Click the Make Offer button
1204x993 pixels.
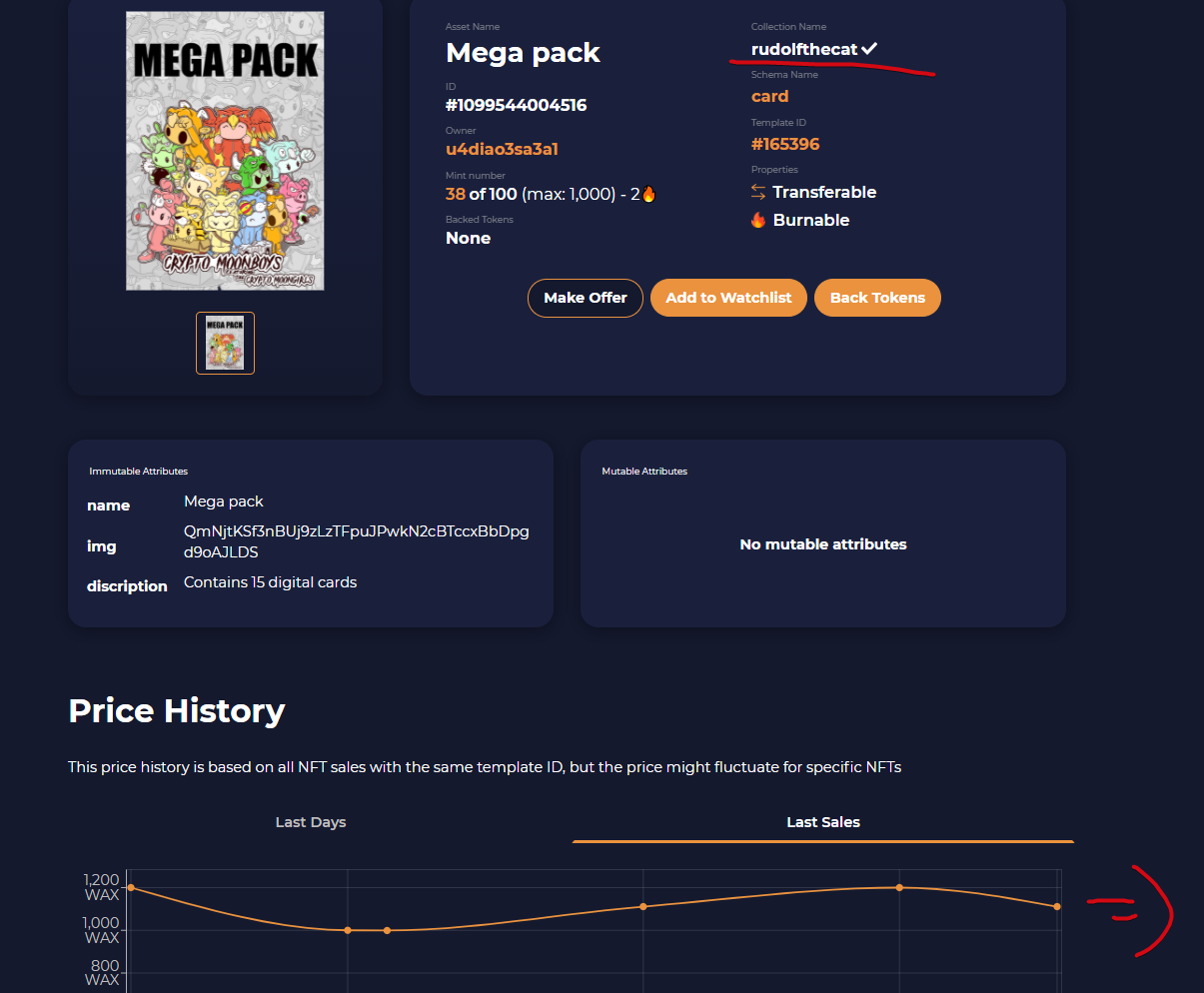[x=586, y=298]
